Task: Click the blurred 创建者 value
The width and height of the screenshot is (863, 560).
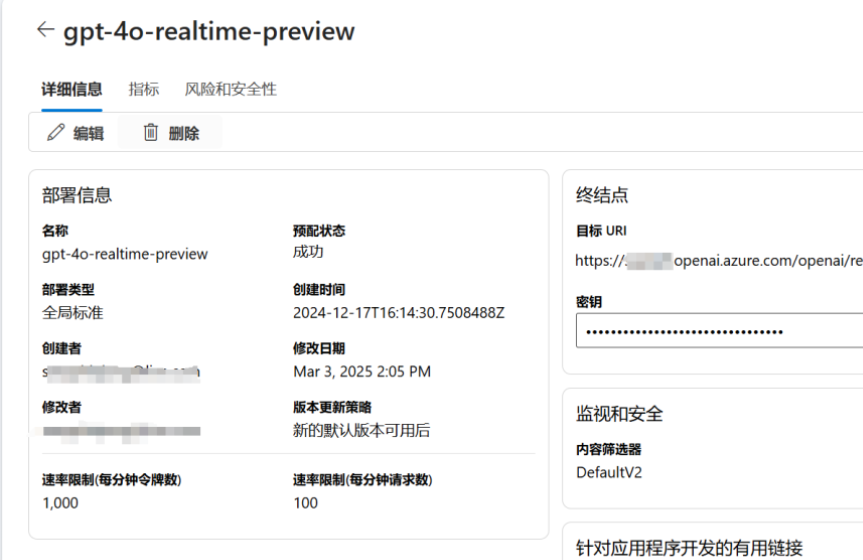Action: (x=121, y=373)
